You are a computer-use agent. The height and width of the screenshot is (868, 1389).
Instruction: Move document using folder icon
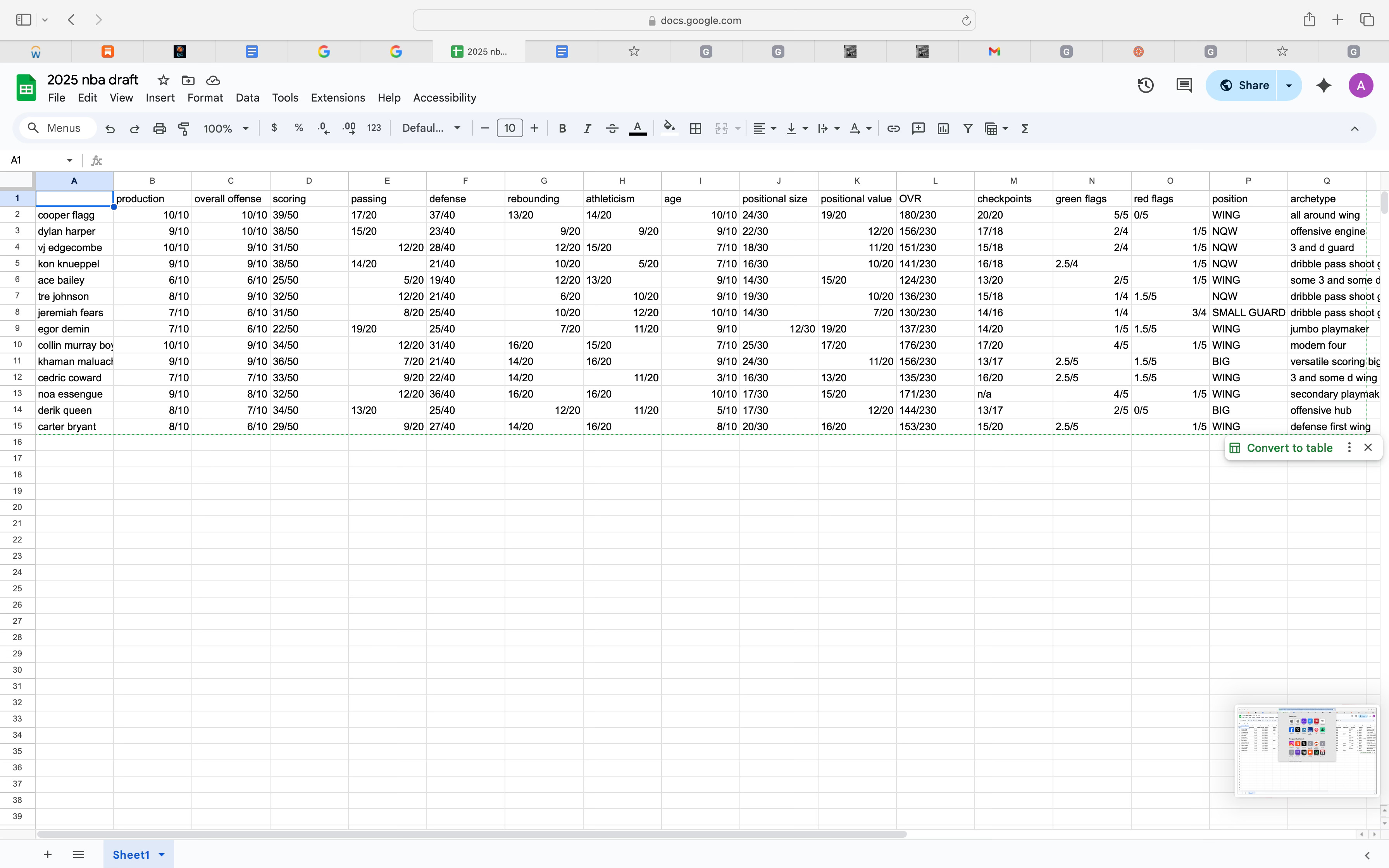click(x=188, y=80)
